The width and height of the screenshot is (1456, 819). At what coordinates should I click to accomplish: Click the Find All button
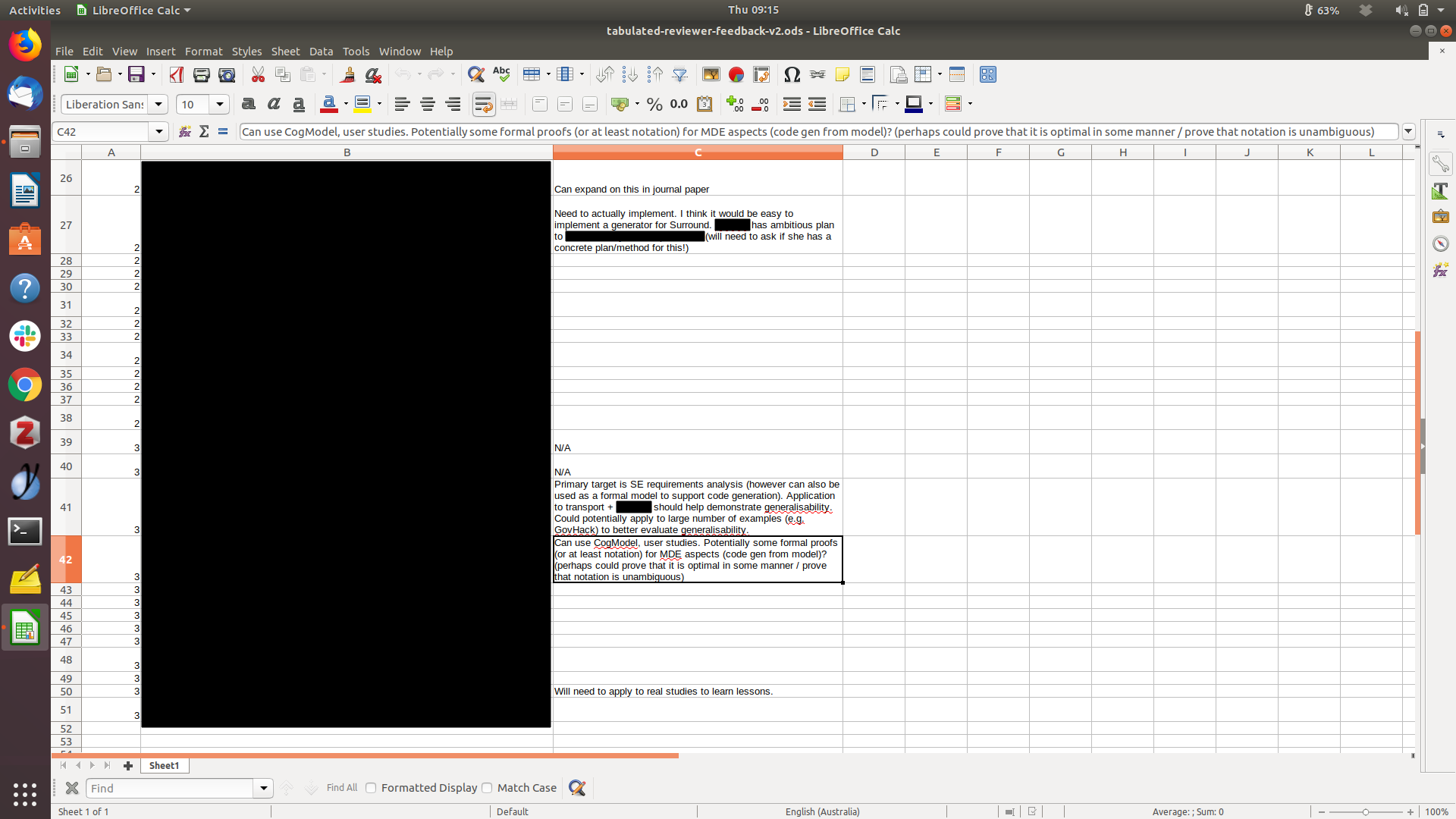click(x=341, y=788)
